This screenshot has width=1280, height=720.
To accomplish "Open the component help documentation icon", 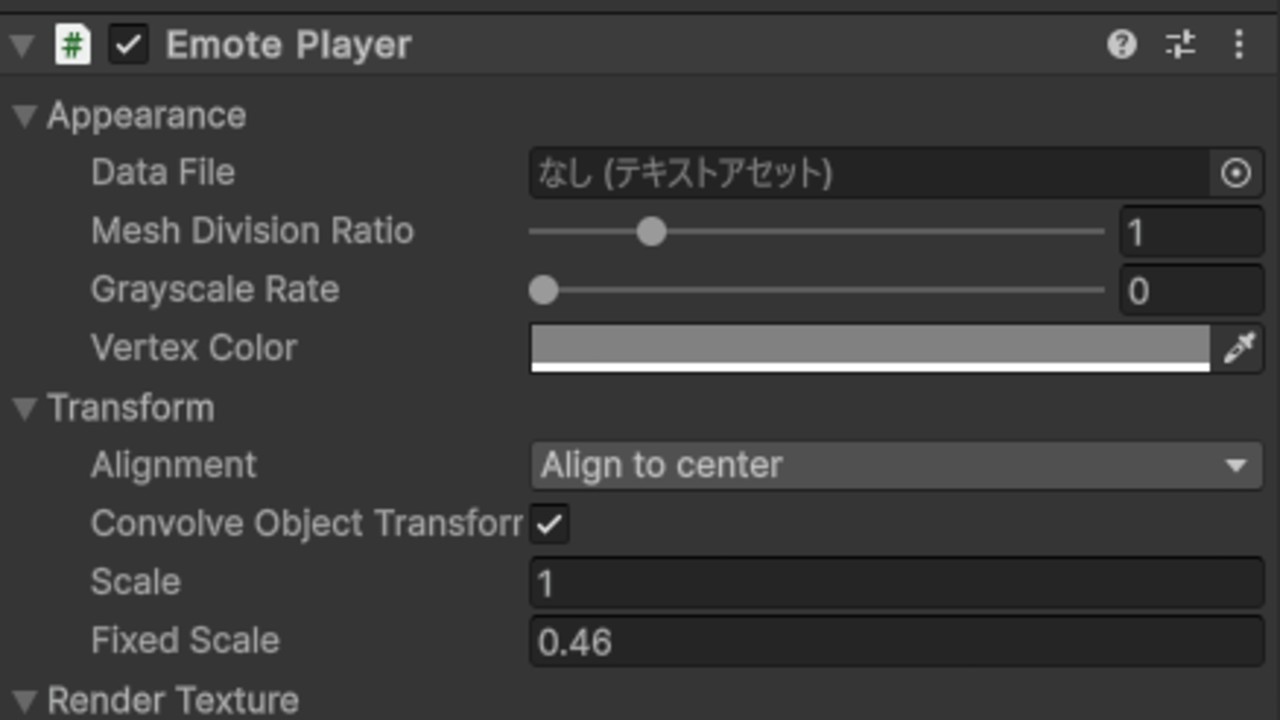I will 1123,44.
